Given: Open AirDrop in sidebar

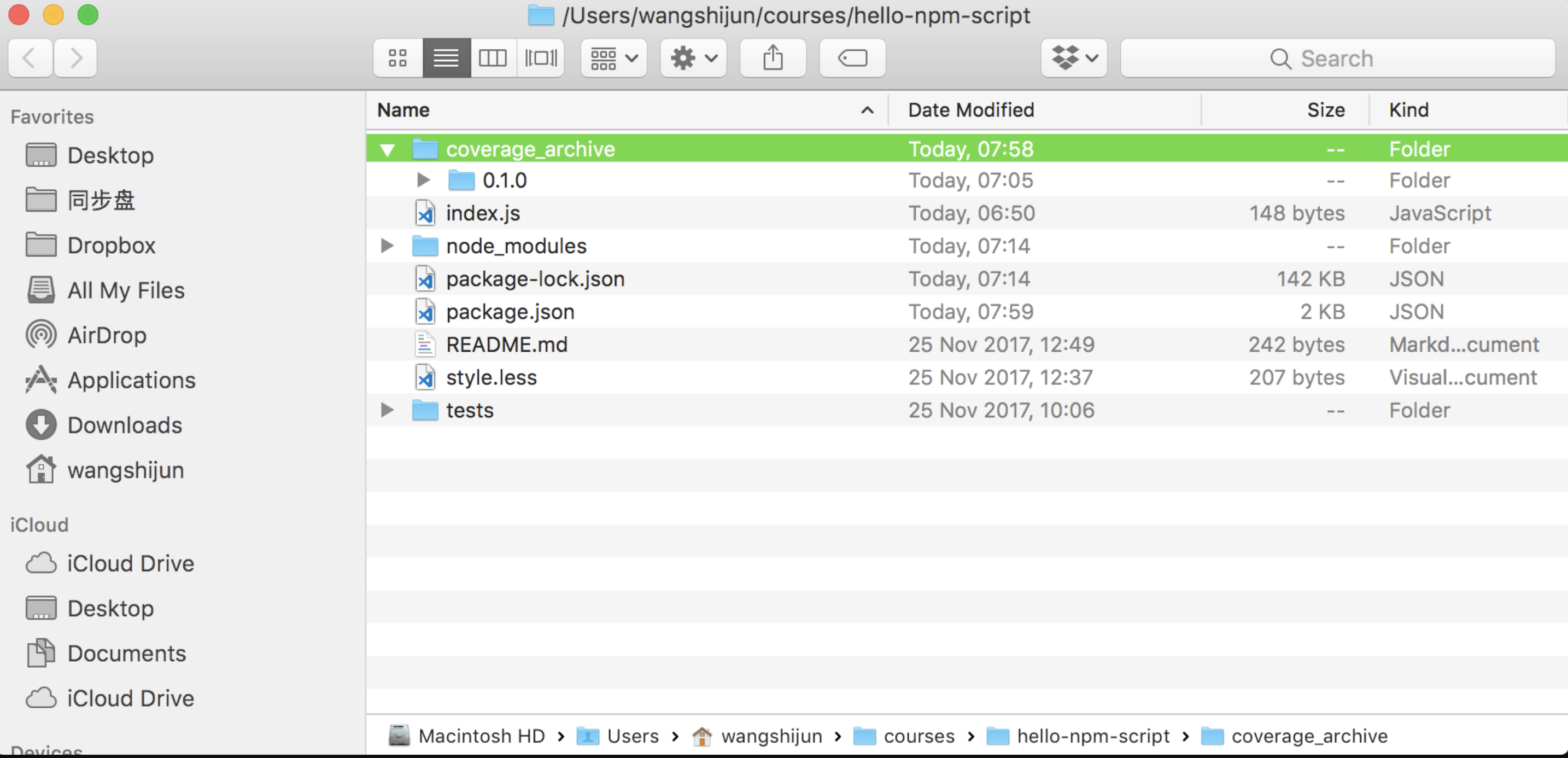Looking at the screenshot, I should pyautogui.click(x=107, y=335).
